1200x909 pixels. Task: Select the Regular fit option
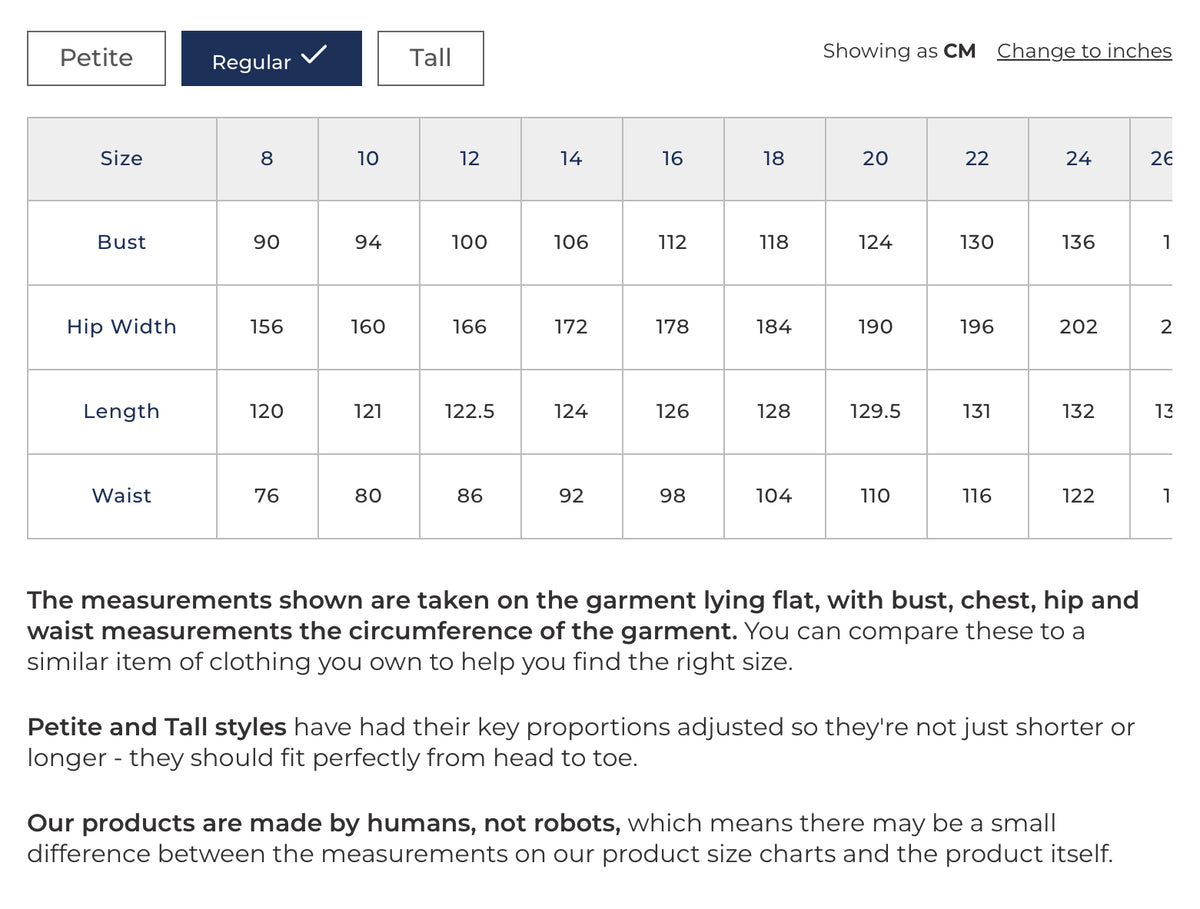(271, 58)
